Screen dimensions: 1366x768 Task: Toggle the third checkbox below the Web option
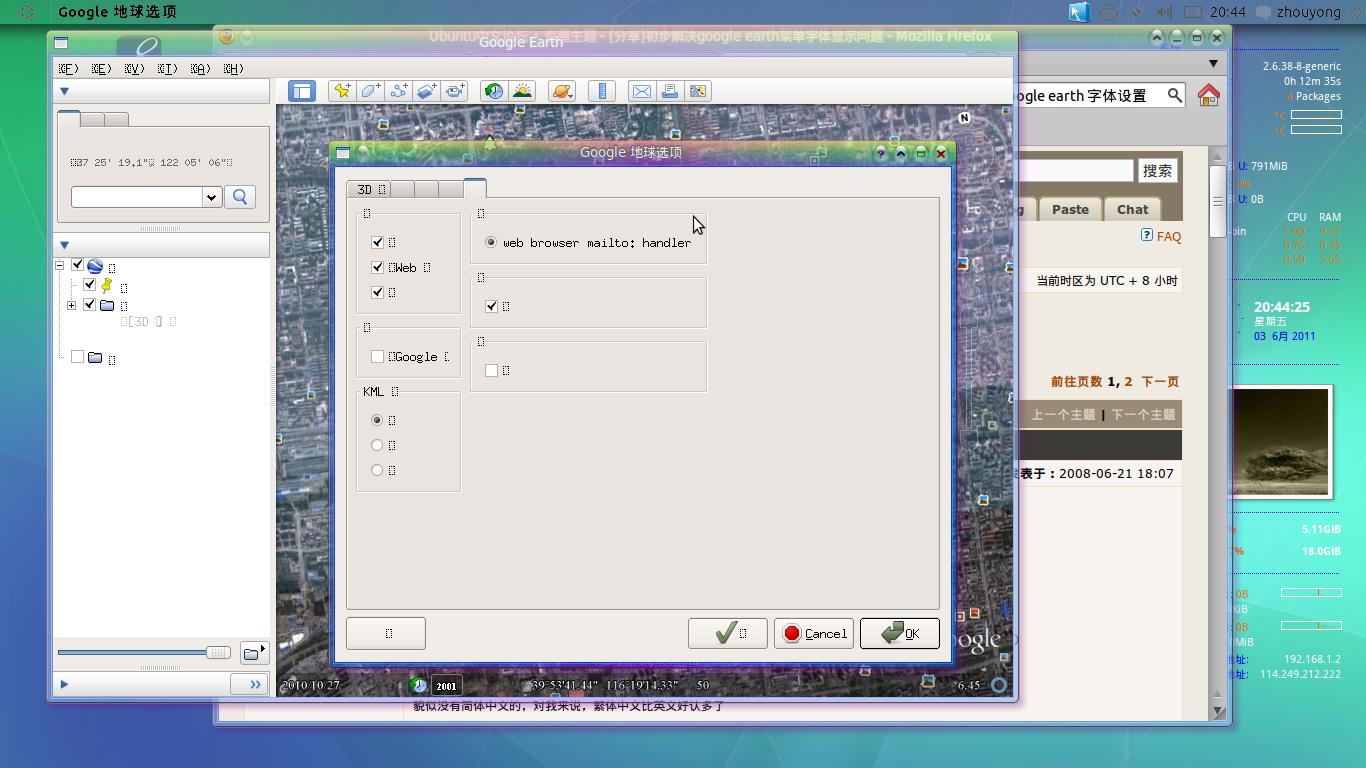(377, 292)
